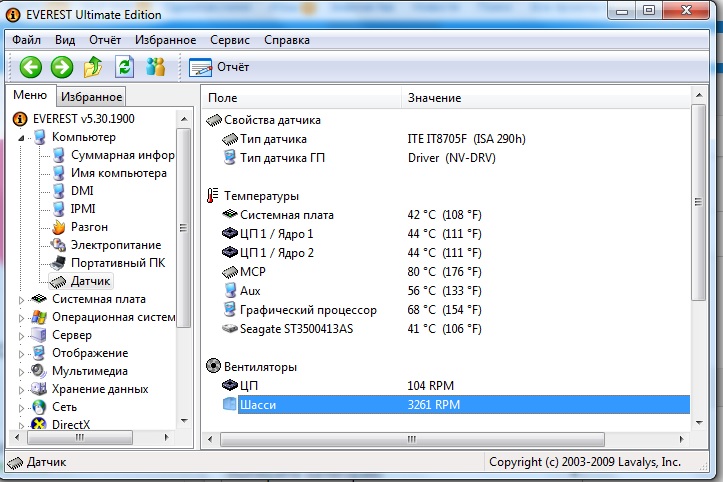Expand the Хранение данных node
This screenshot has height=482, width=723.
click(21, 390)
